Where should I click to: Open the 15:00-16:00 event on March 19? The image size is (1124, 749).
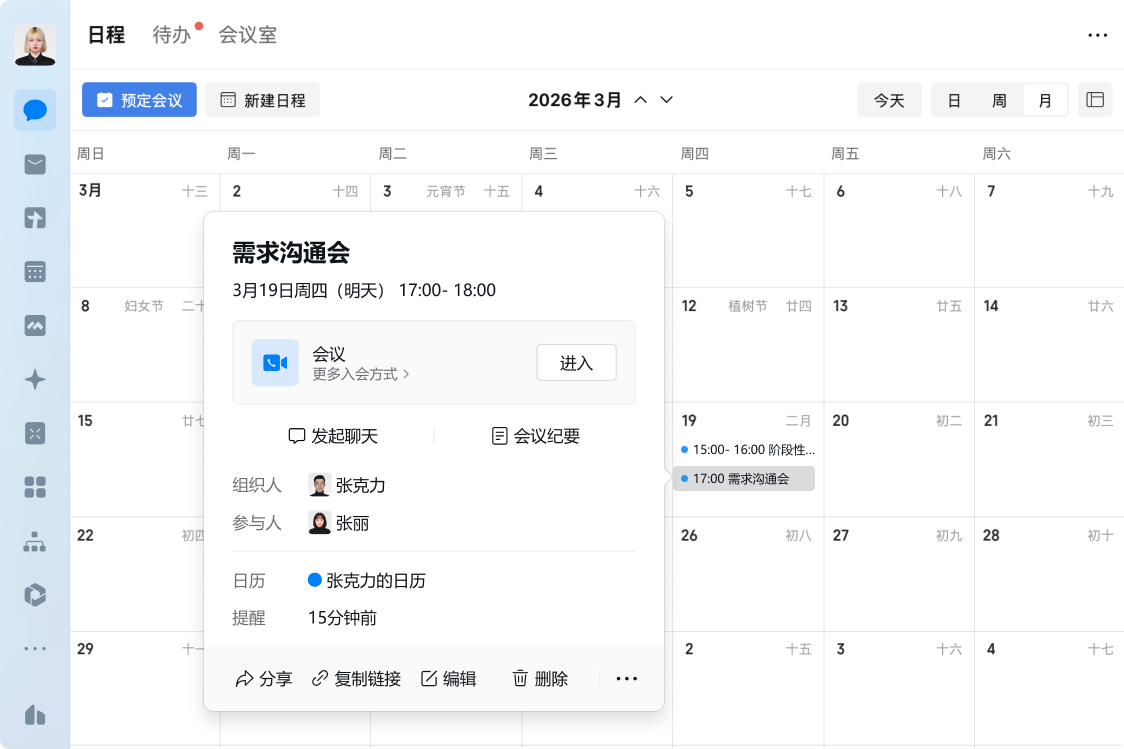[747, 450]
